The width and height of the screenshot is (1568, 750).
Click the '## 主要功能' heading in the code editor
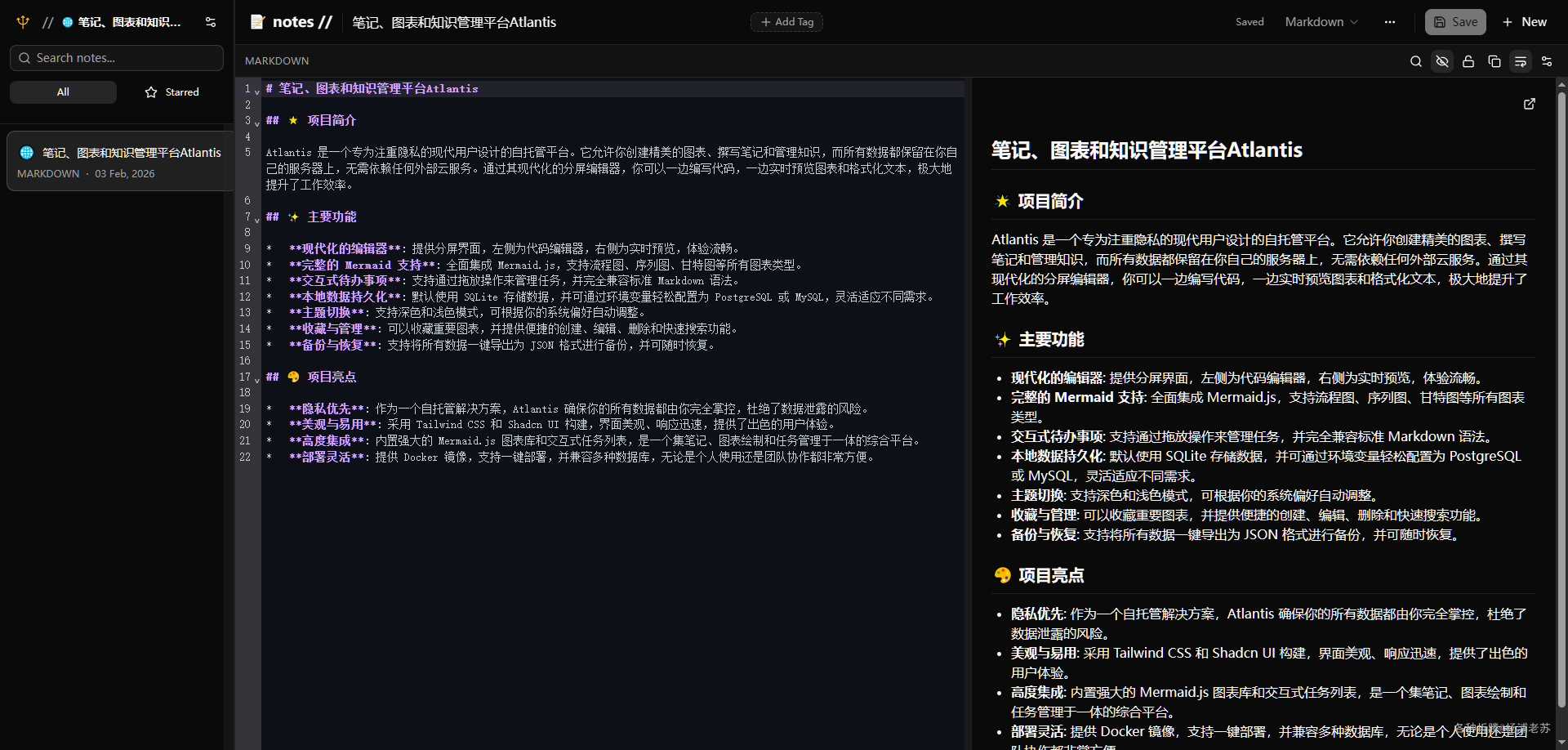[311, 217]
